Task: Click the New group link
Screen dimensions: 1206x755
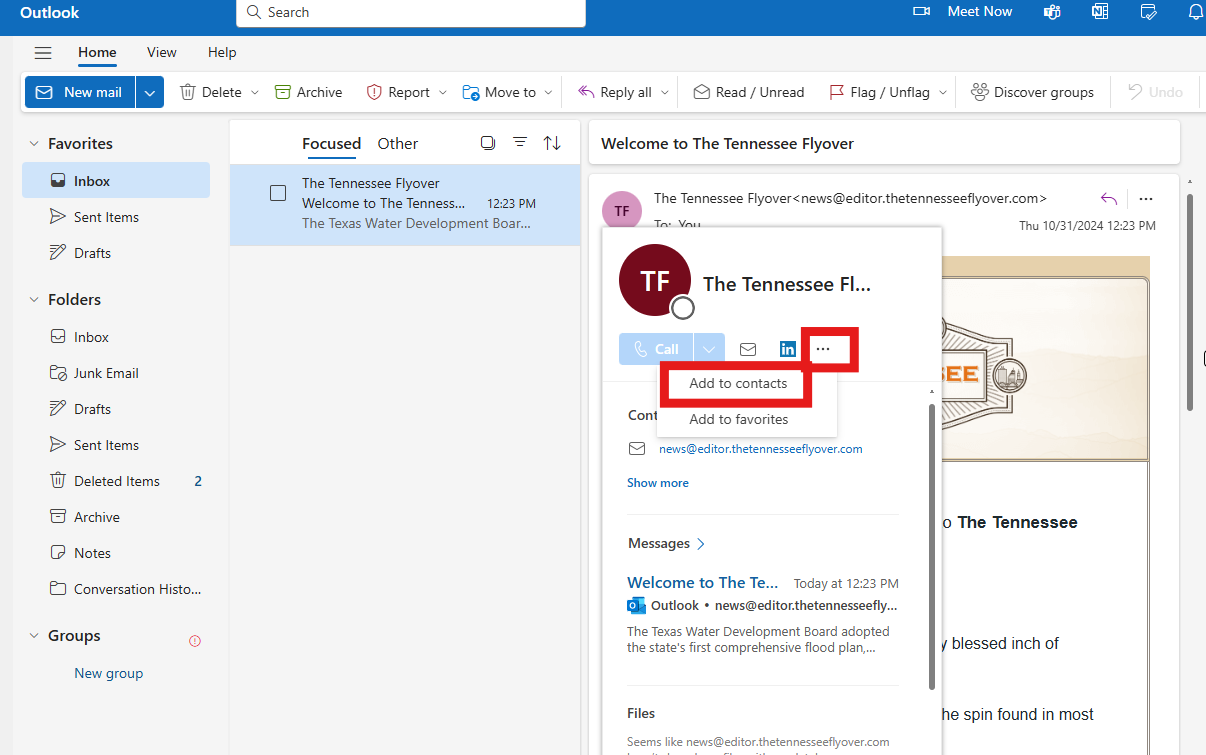Action: click(108, 673)
